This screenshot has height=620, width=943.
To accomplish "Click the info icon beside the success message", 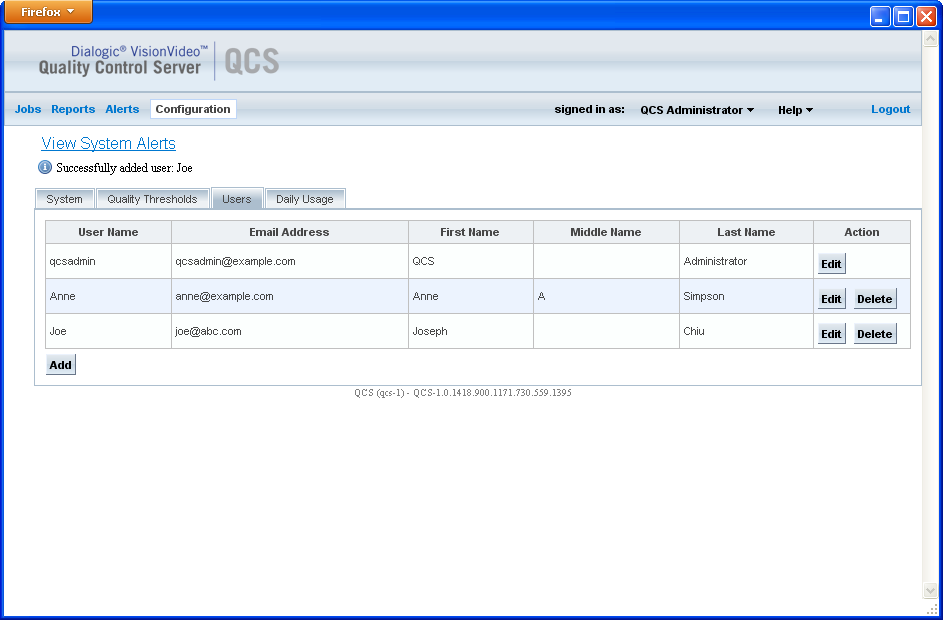I will coord(43,167).
